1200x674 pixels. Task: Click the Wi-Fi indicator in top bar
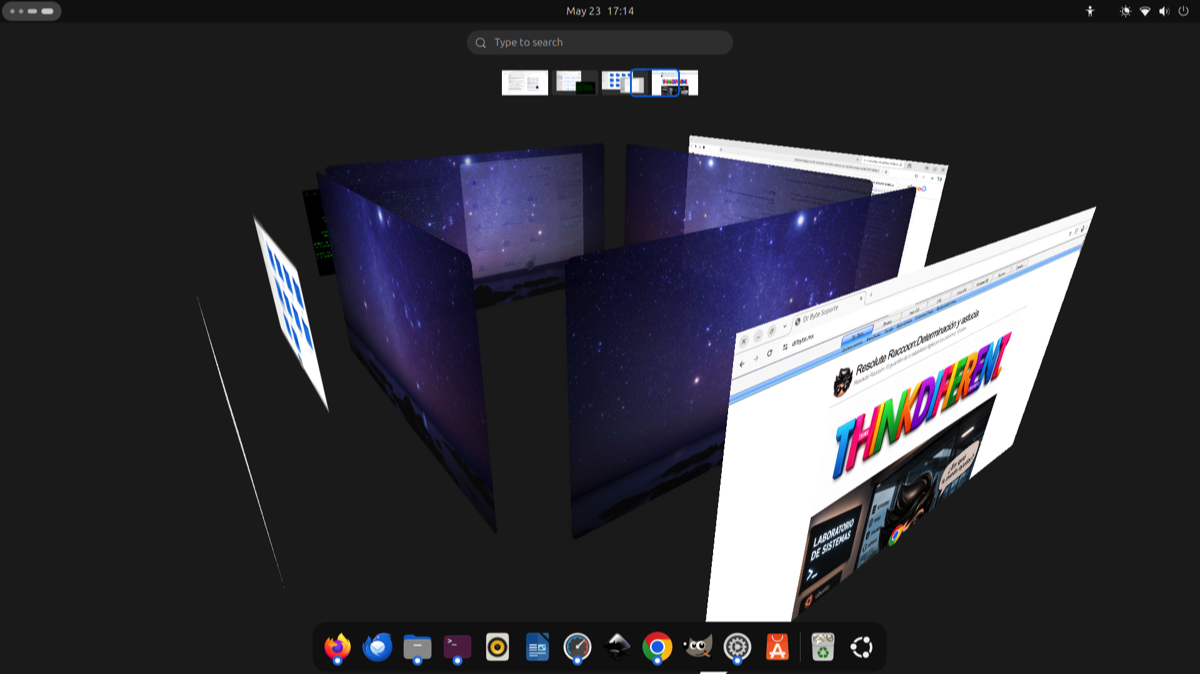coord(1145,11)
